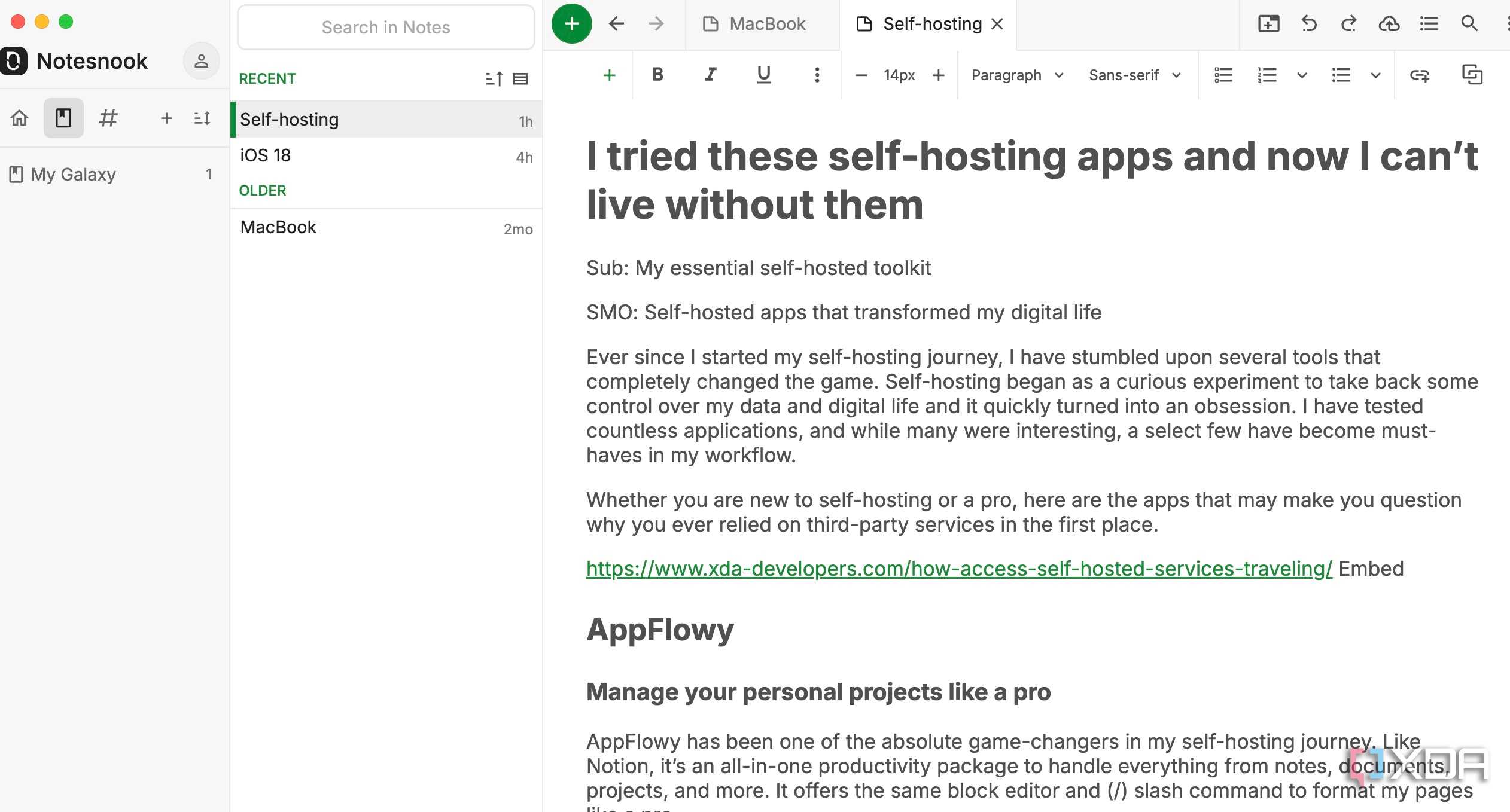Toggle the bullet list
Viewport: 1510px width, 812px height.
pyautogui.click(x=1341, y=75)
